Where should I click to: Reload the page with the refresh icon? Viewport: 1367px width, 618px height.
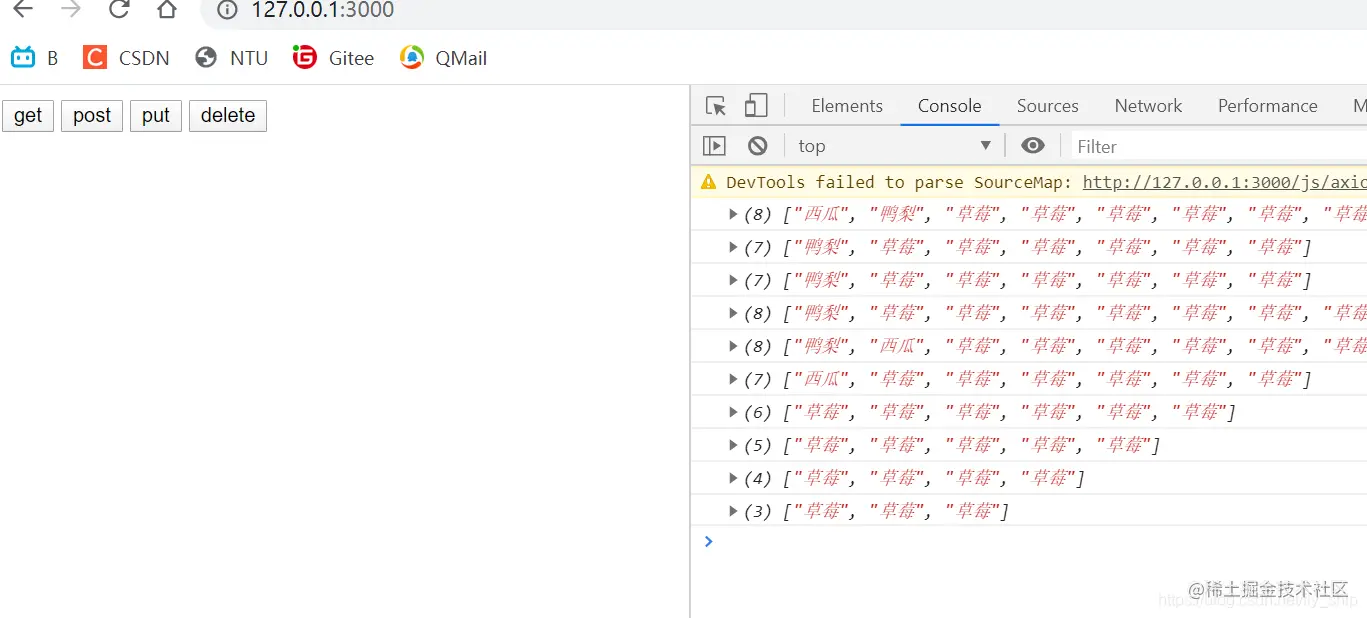click(119, 10)
